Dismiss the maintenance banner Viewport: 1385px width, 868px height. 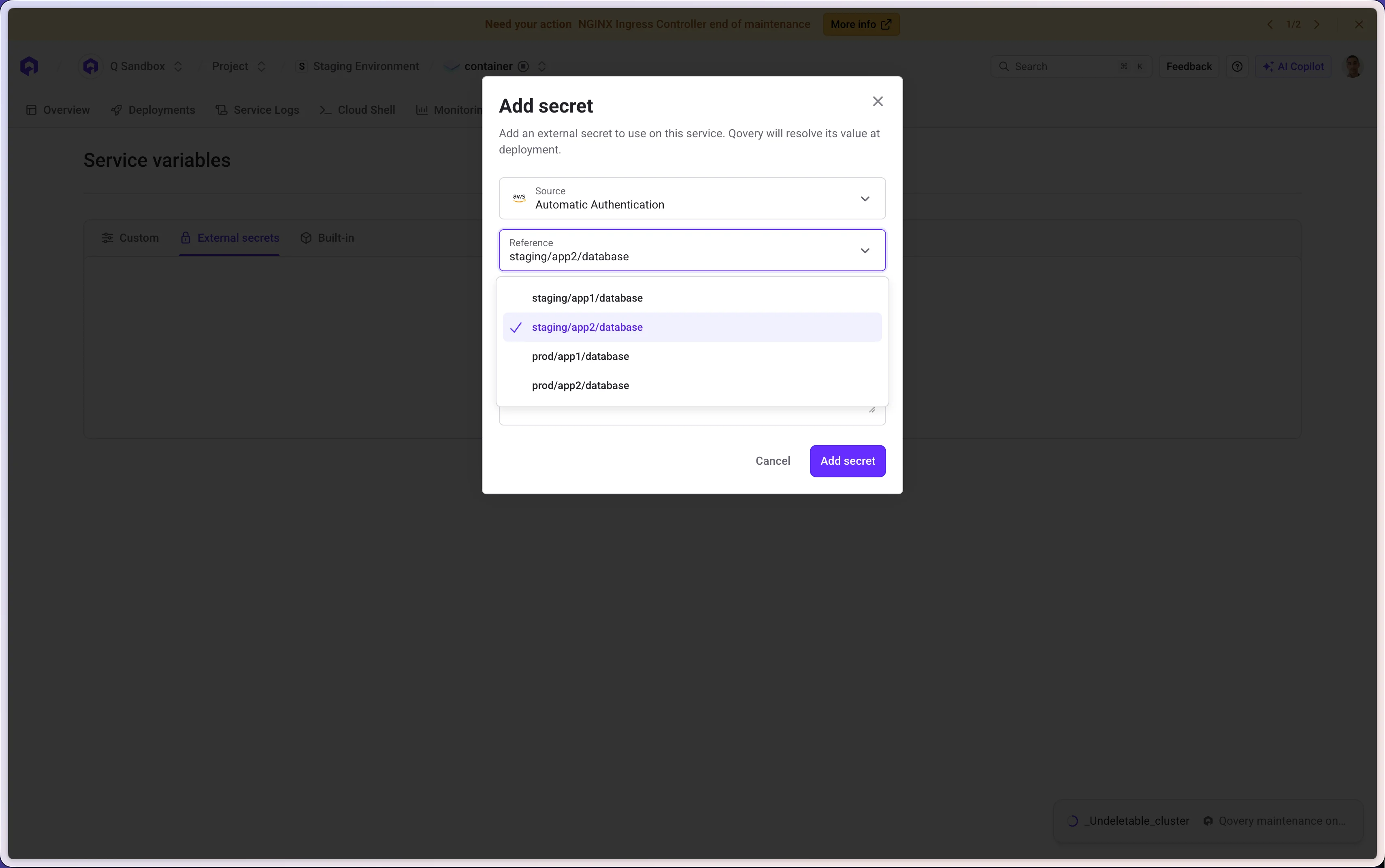click(x=1359, y=24)
